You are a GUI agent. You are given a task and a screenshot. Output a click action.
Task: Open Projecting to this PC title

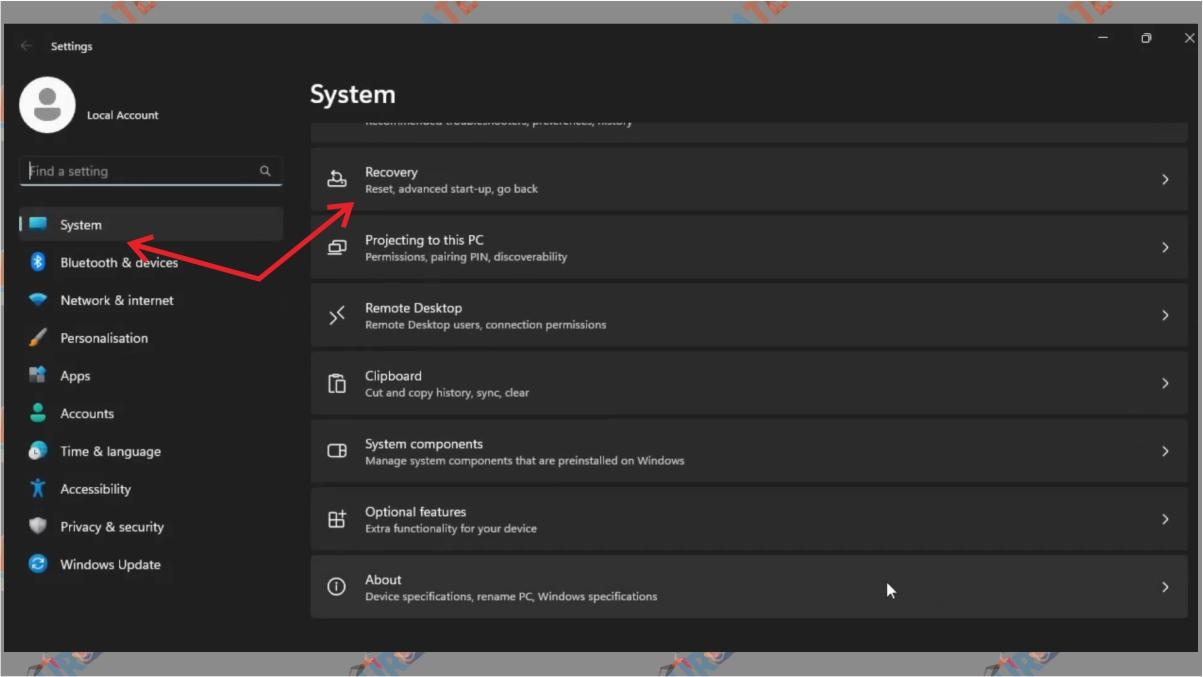tap(424, 240)
